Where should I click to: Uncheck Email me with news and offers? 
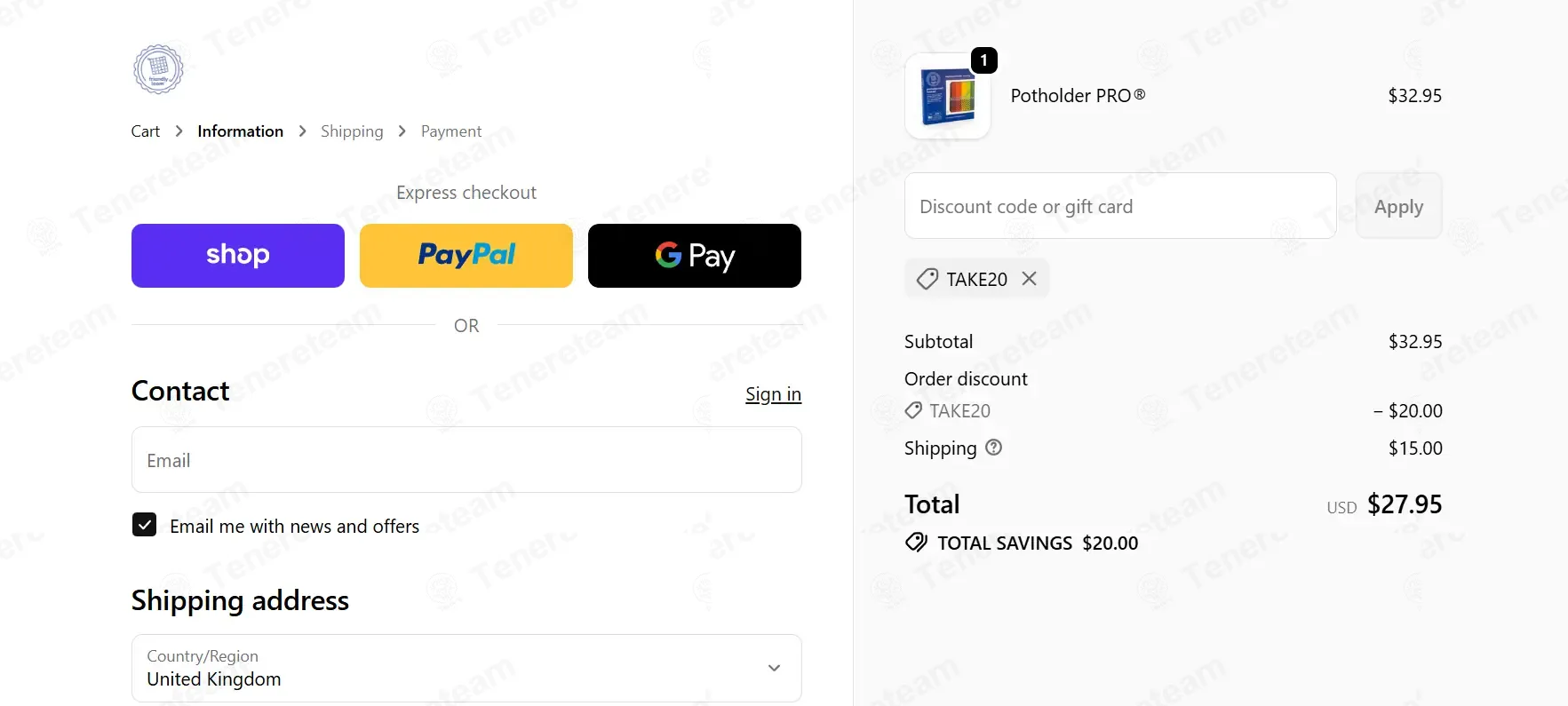coord(144,525)
